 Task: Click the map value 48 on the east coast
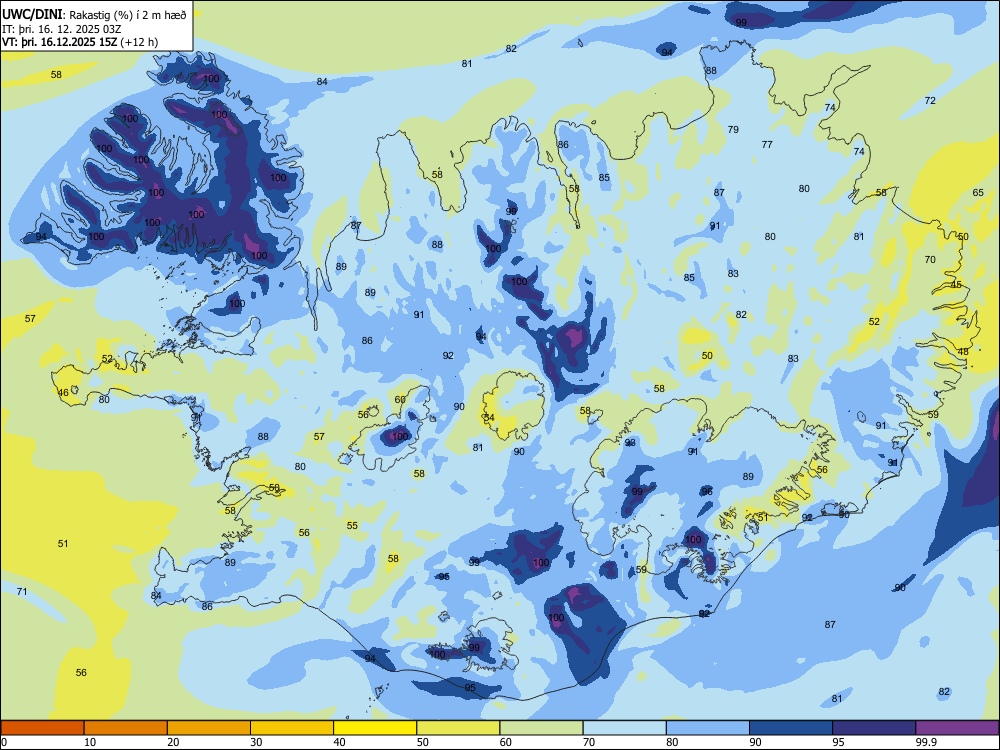963,352
